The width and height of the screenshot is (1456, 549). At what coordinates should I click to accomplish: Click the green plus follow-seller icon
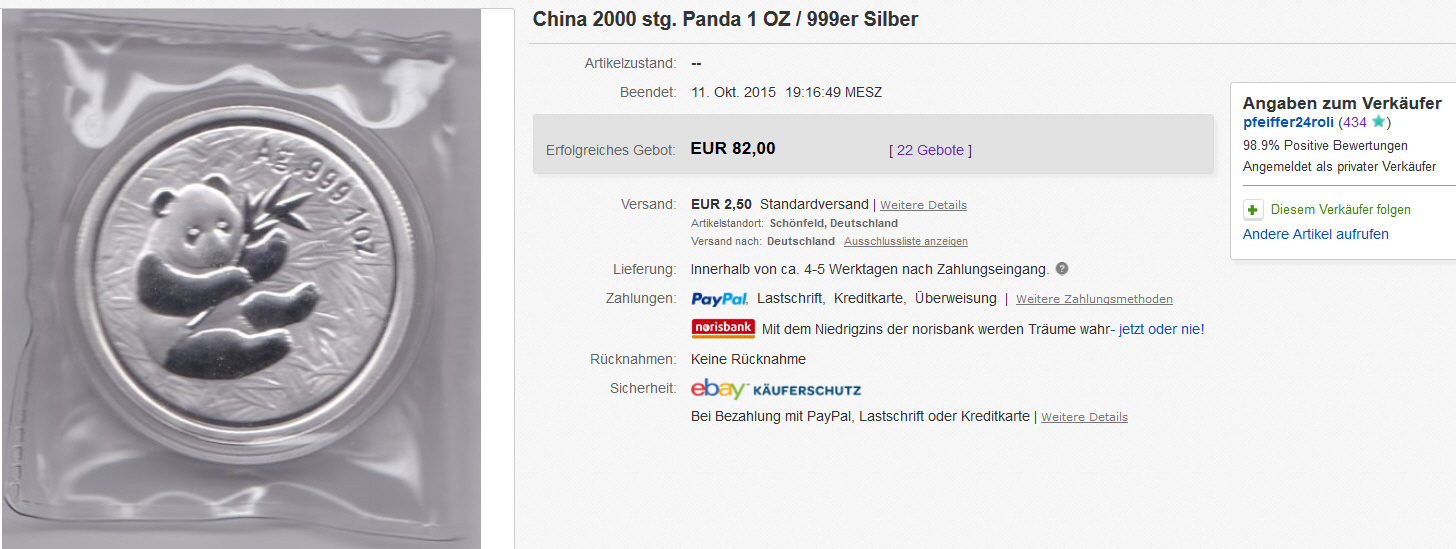(x=1253, y=210)
